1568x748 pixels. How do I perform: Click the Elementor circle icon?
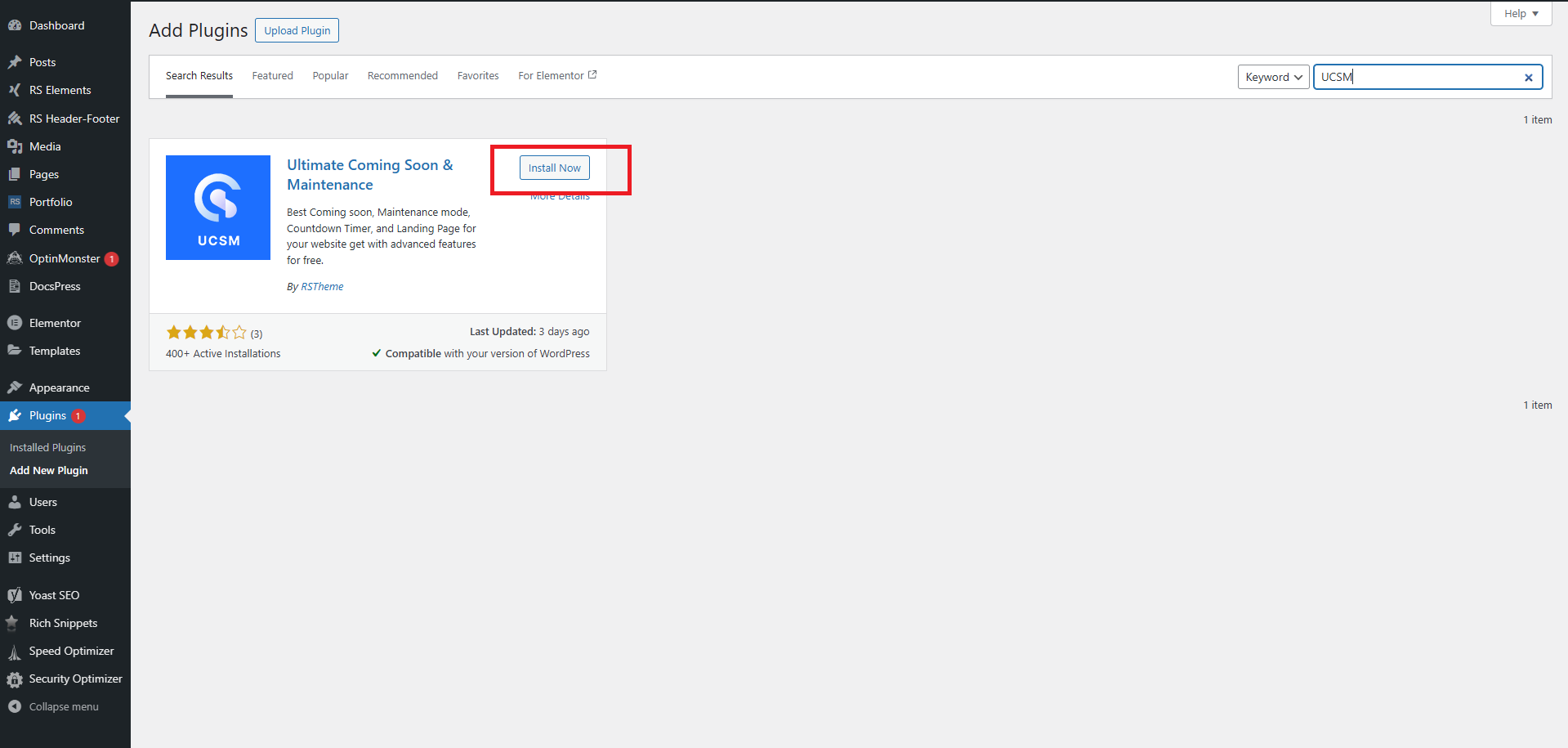tap(15, 323)
